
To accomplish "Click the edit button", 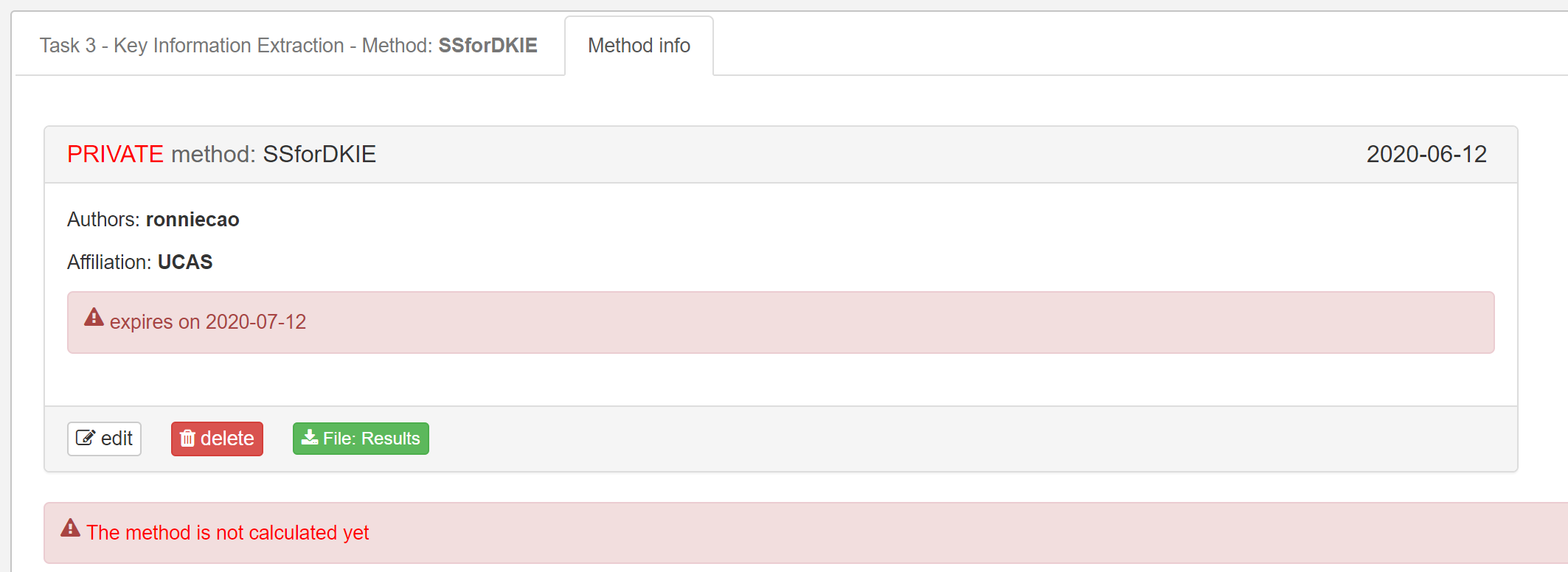I will [104, 438].
